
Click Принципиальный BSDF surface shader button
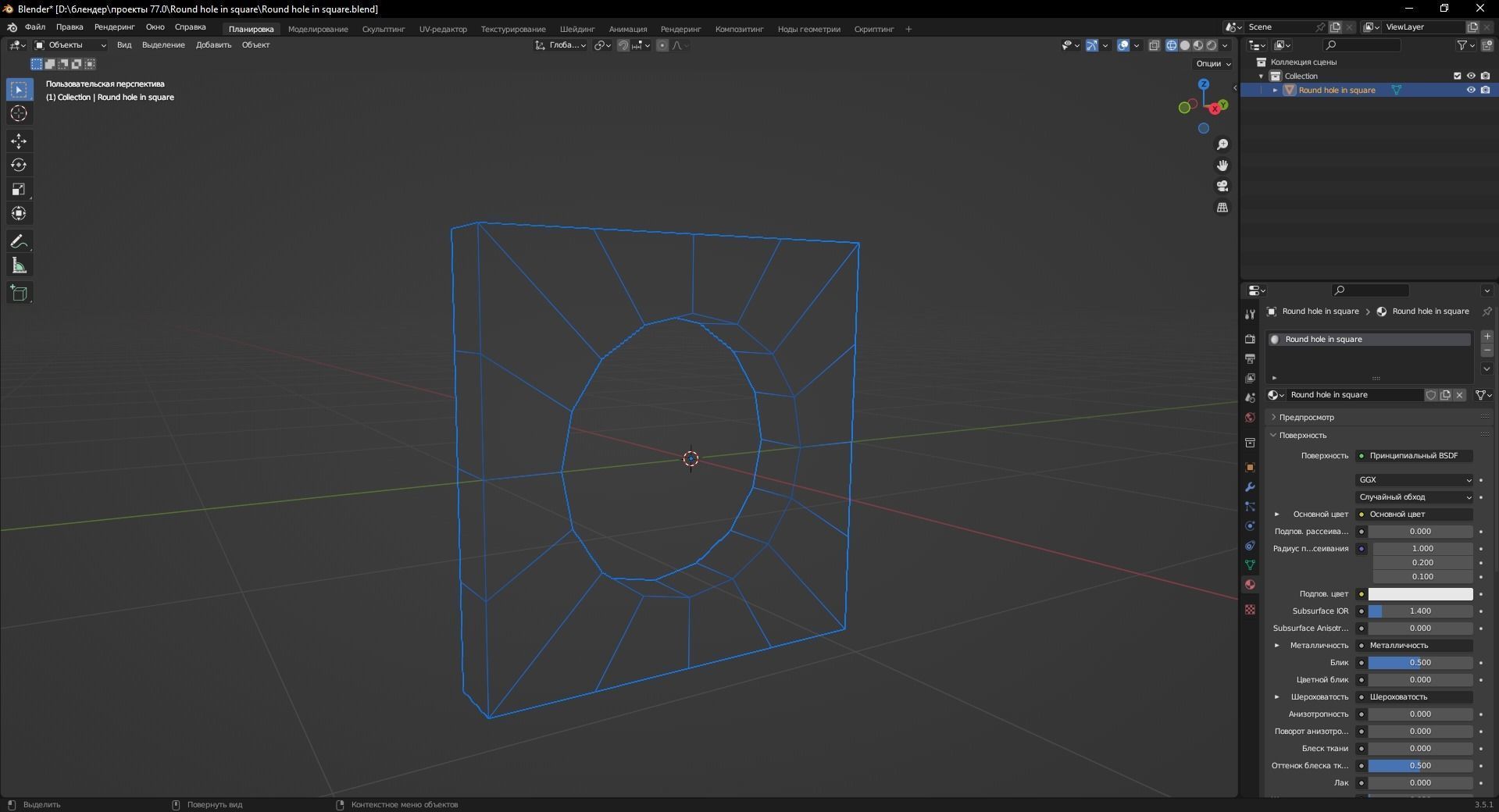tap(1414, 456)
